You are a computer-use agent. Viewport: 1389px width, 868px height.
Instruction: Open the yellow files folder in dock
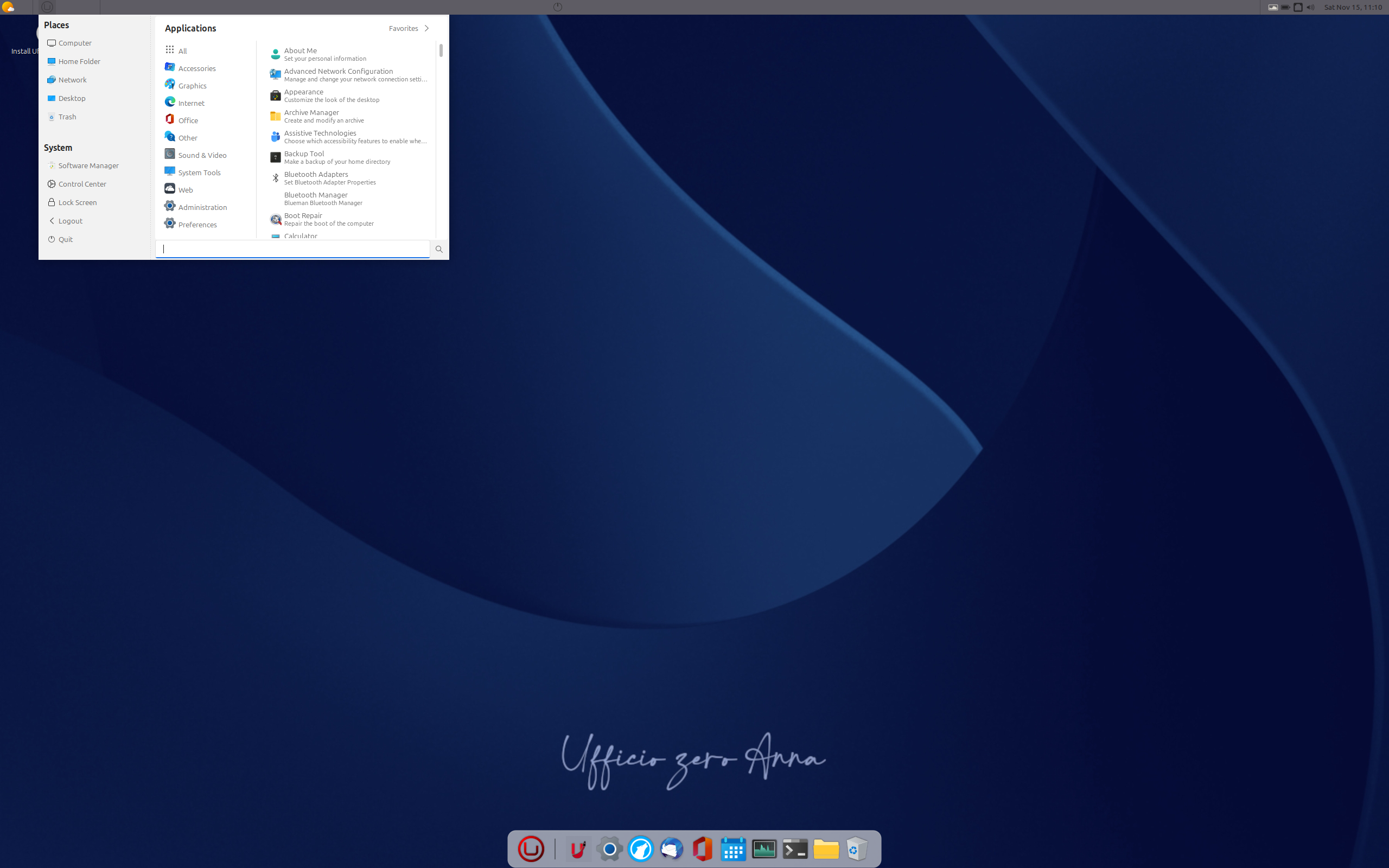click(826, 848)
